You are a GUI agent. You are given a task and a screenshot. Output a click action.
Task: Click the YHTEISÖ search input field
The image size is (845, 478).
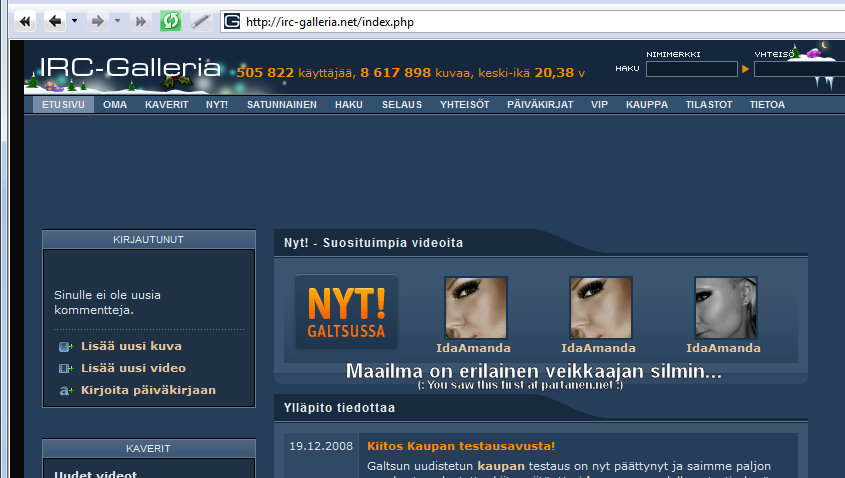(x=799, y=69)
